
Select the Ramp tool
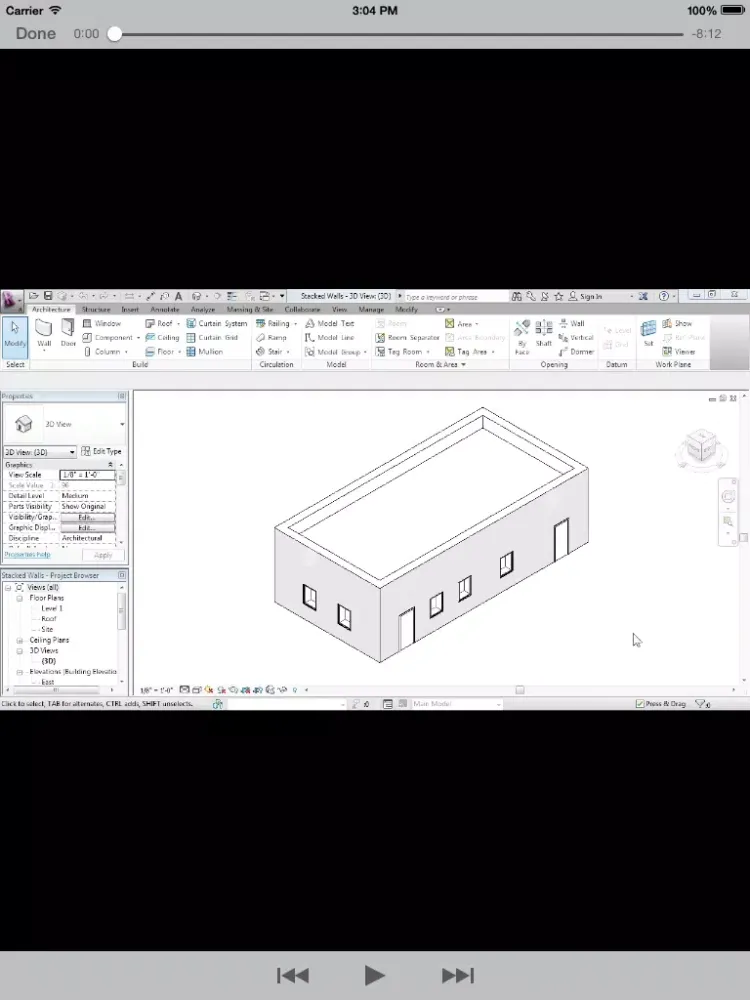(271, 337)
